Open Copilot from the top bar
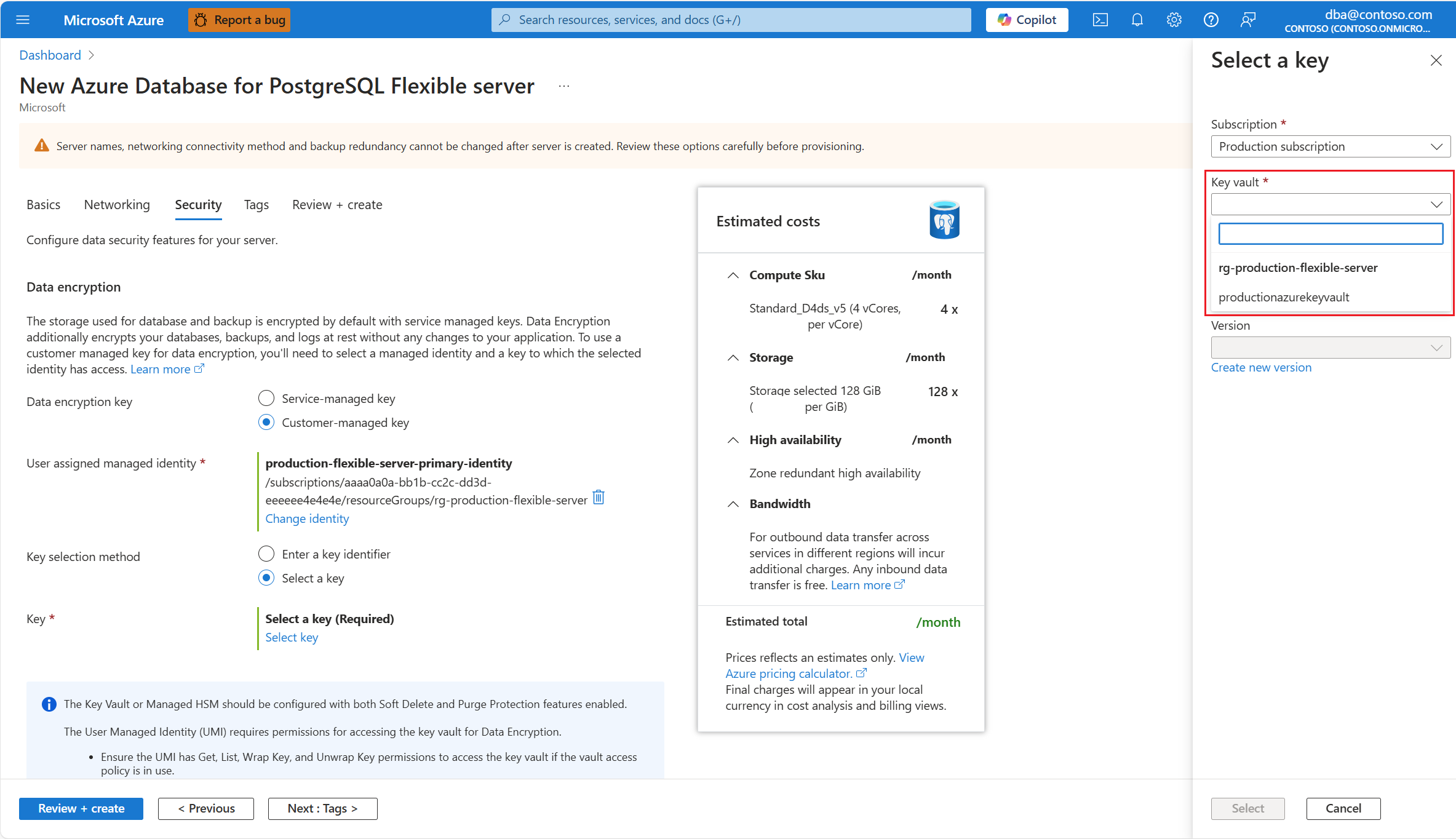 1027,20
